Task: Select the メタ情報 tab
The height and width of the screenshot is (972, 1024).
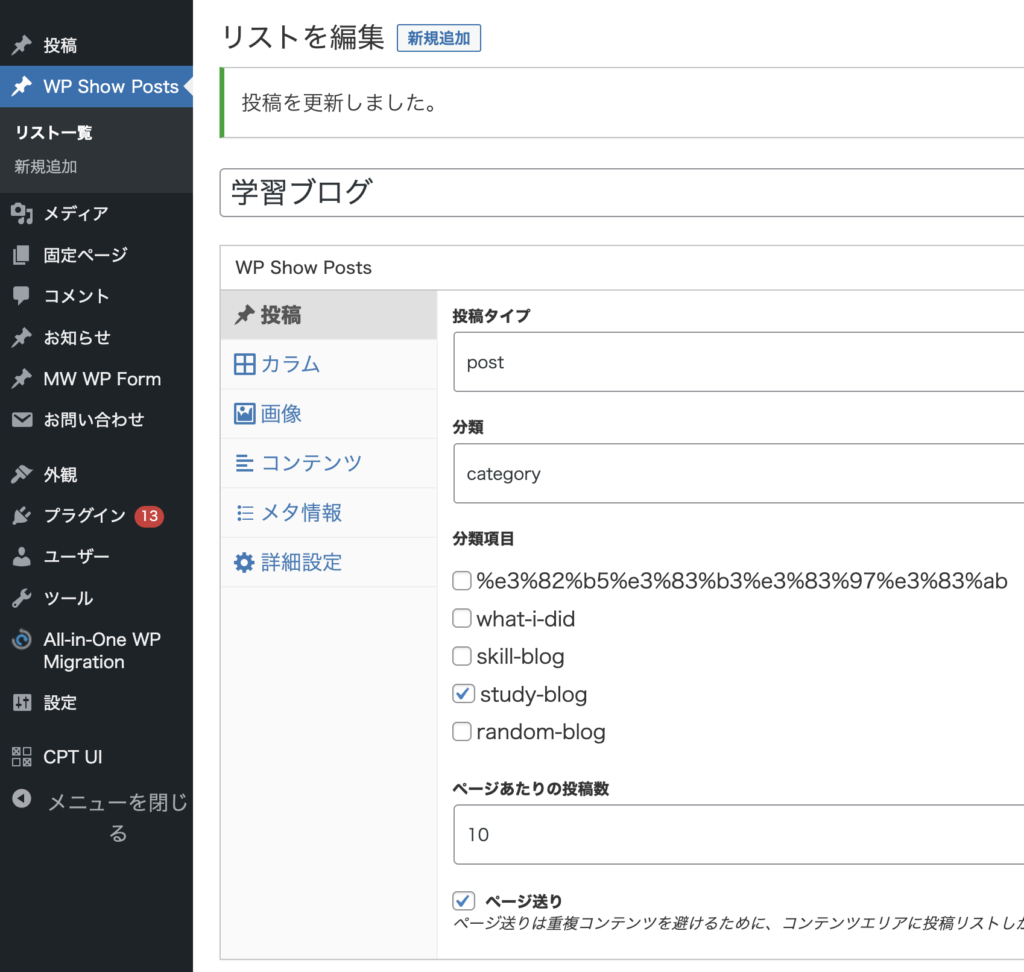Action: click(301, 513)
